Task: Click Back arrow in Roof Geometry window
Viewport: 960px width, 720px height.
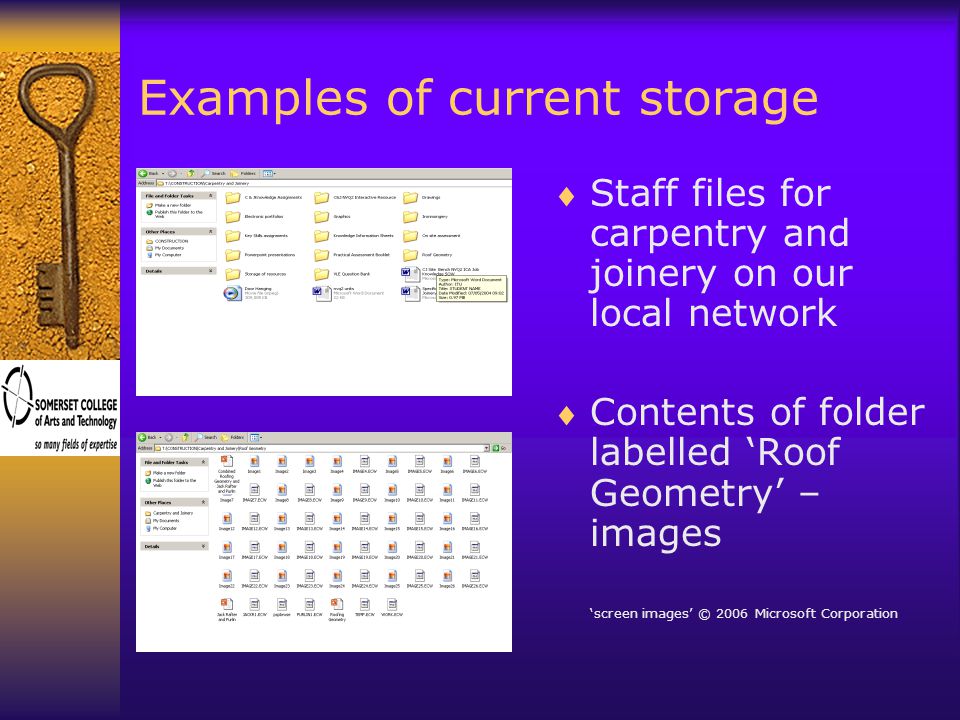Action: click(x=143, y=438)
